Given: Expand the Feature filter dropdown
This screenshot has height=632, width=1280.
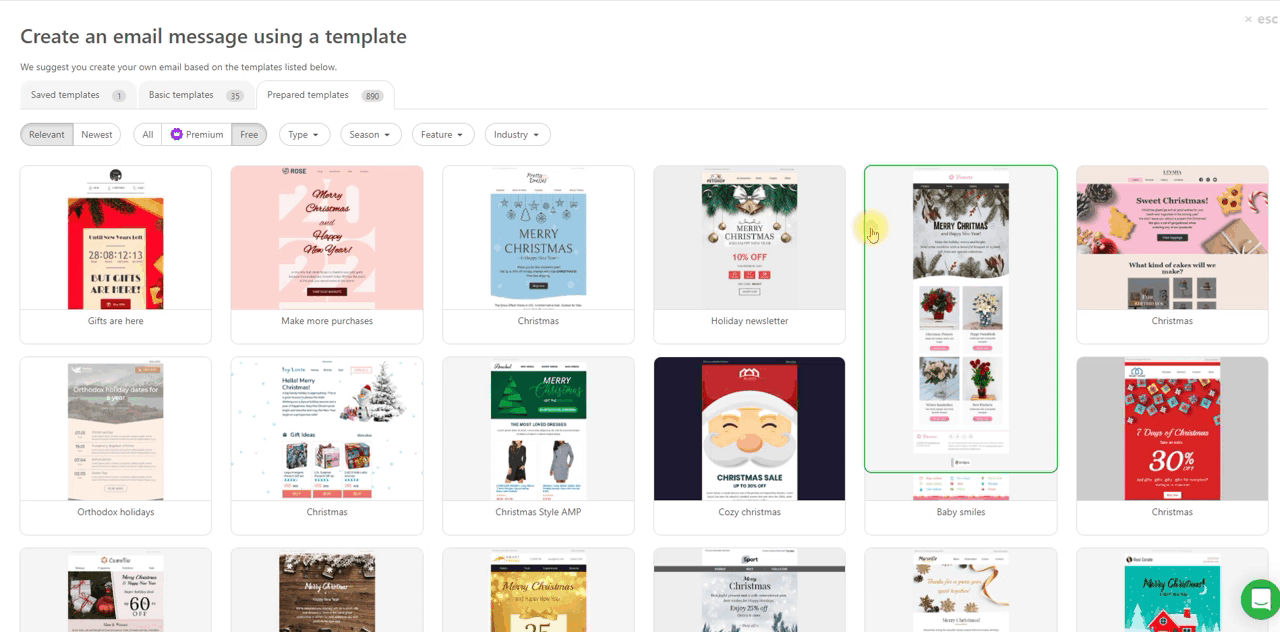Looking at the screenshot, I should [443, 134].
